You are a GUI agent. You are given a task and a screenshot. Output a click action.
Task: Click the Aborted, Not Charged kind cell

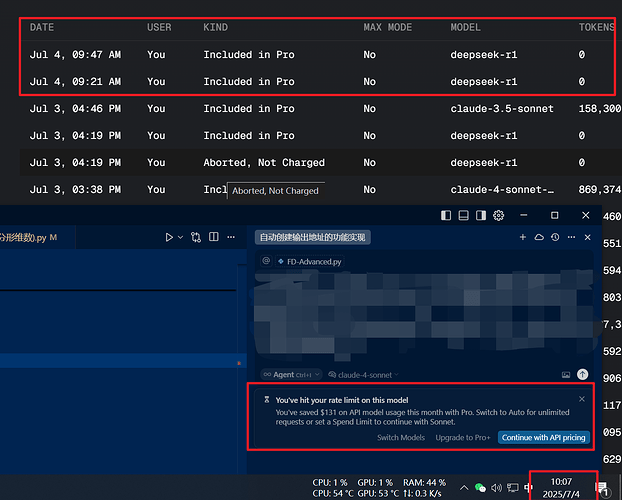coord(264,162)
